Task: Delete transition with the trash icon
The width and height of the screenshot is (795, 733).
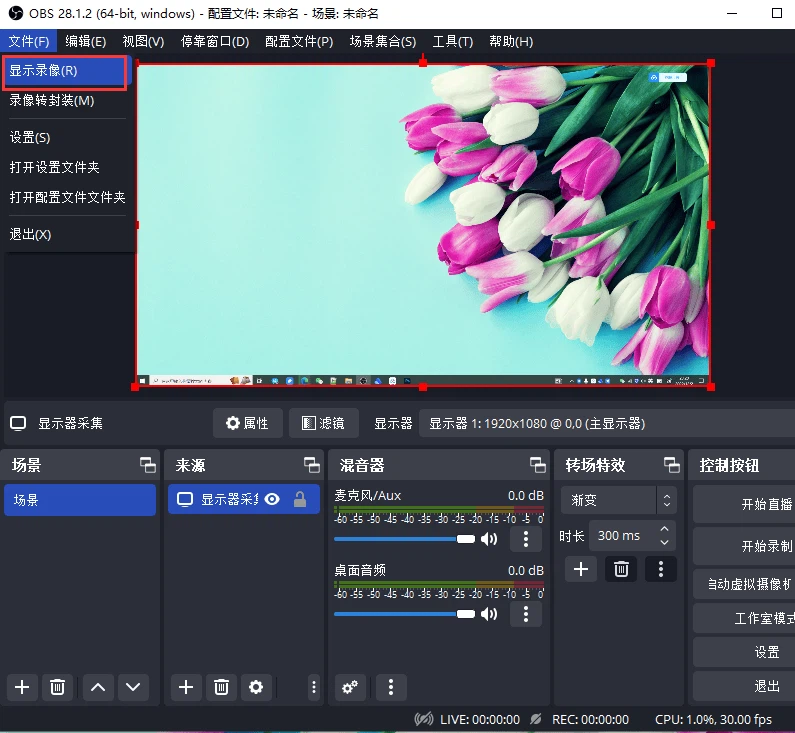Action: (621, 569)
